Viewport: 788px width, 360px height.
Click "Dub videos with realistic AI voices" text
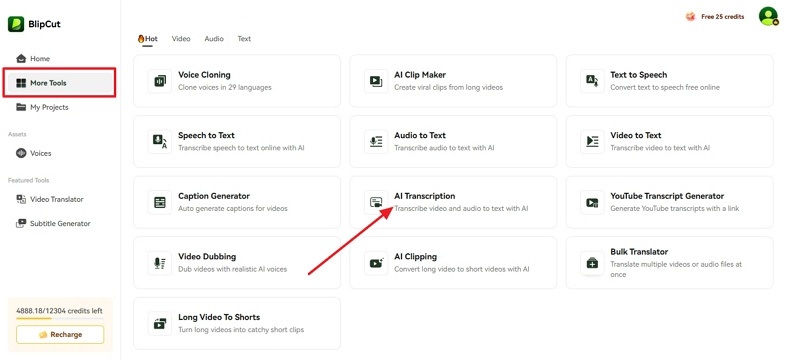[232, 269]
